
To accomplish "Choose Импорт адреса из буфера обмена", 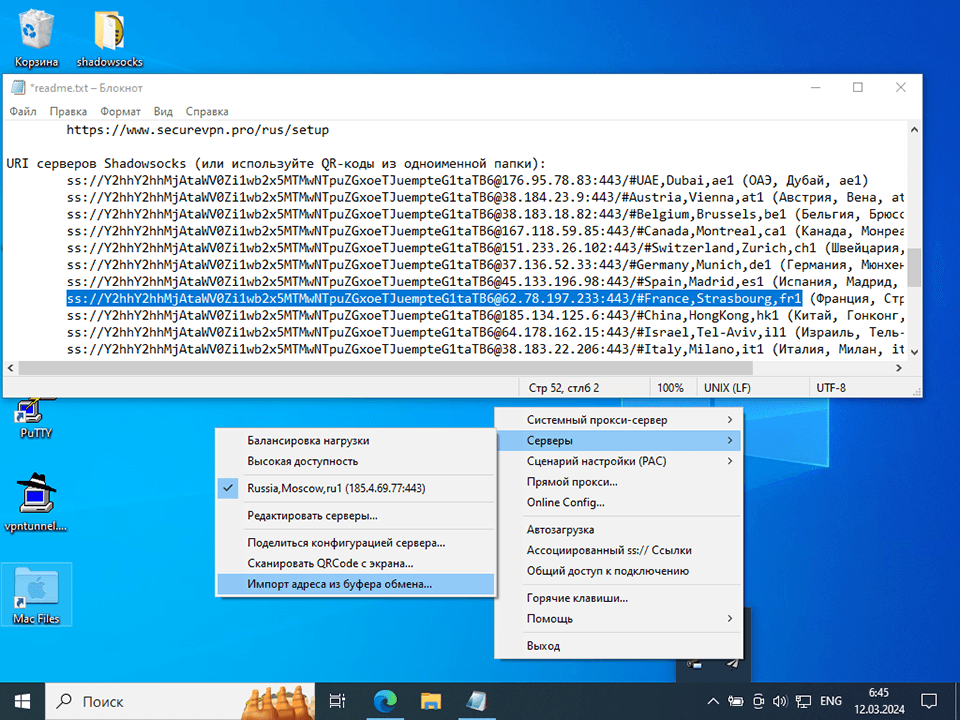I will [x=340, y=584].
